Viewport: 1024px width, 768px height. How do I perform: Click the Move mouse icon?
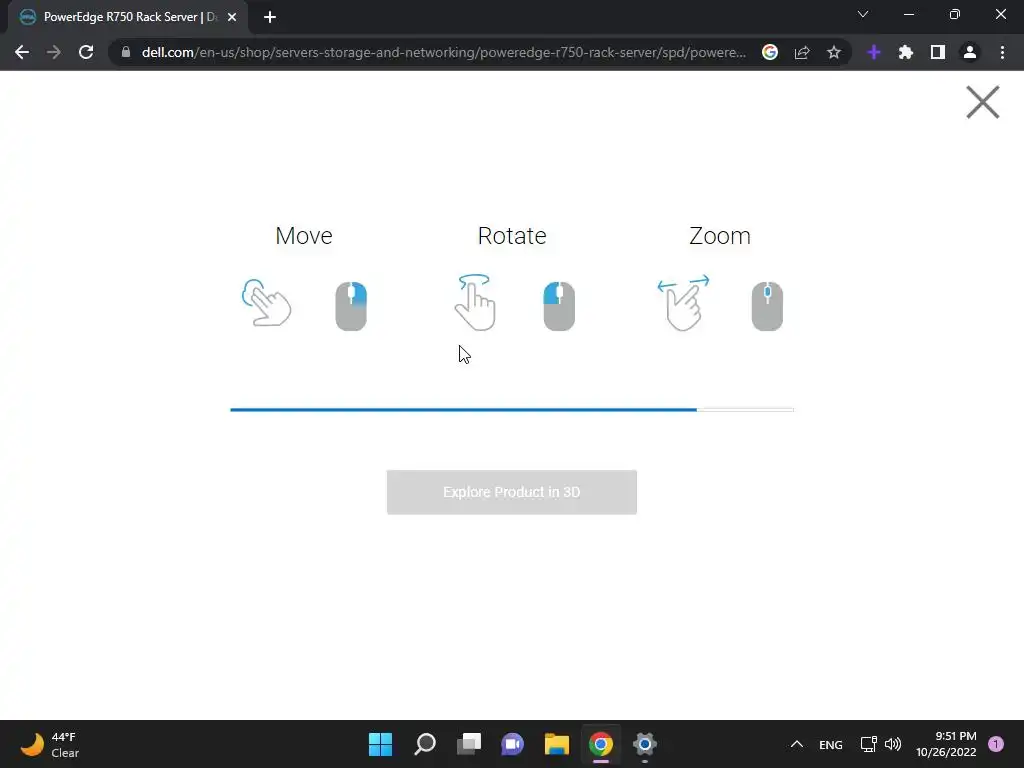351,306
